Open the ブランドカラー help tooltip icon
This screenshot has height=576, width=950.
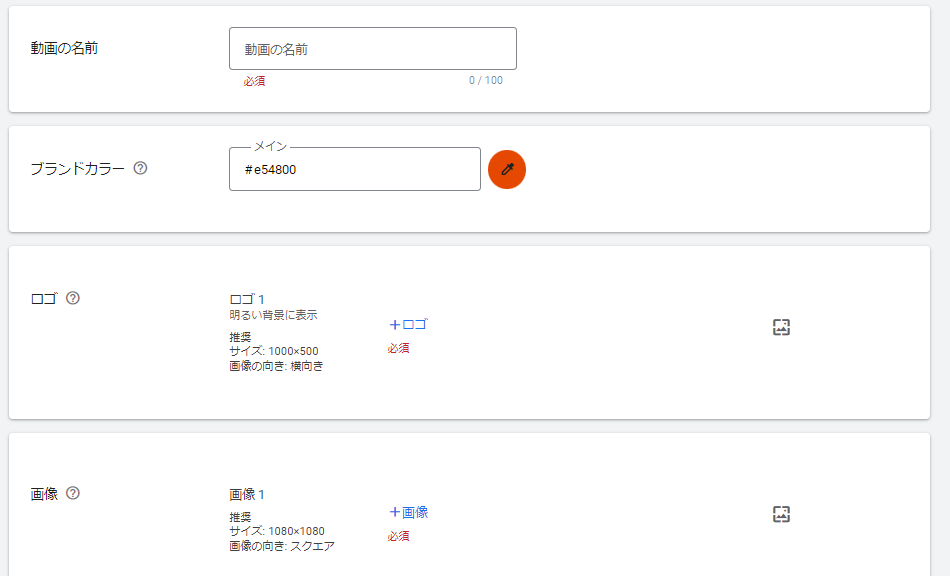(140, 168)
